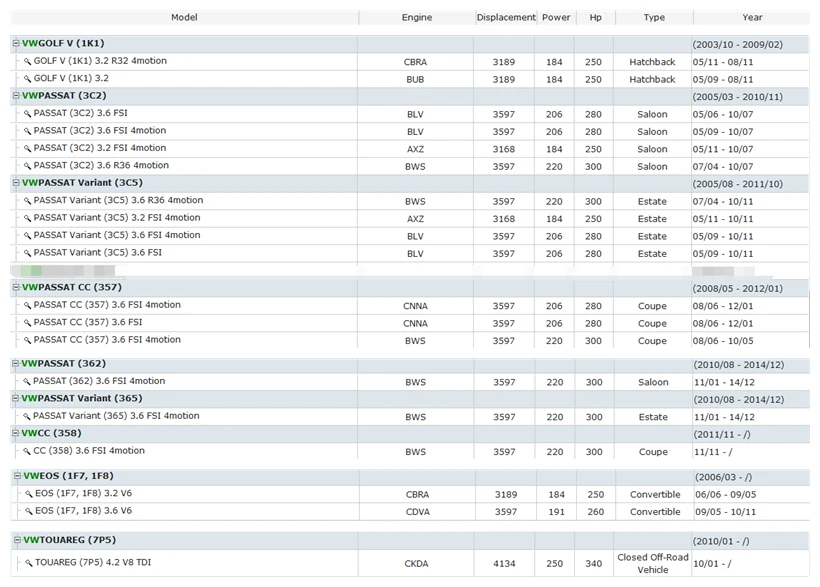The width and height of the screenshot is (820, 587).
Task: Select PASSAT CC (357) 3.6 FSI row
Action: [409, 323]
